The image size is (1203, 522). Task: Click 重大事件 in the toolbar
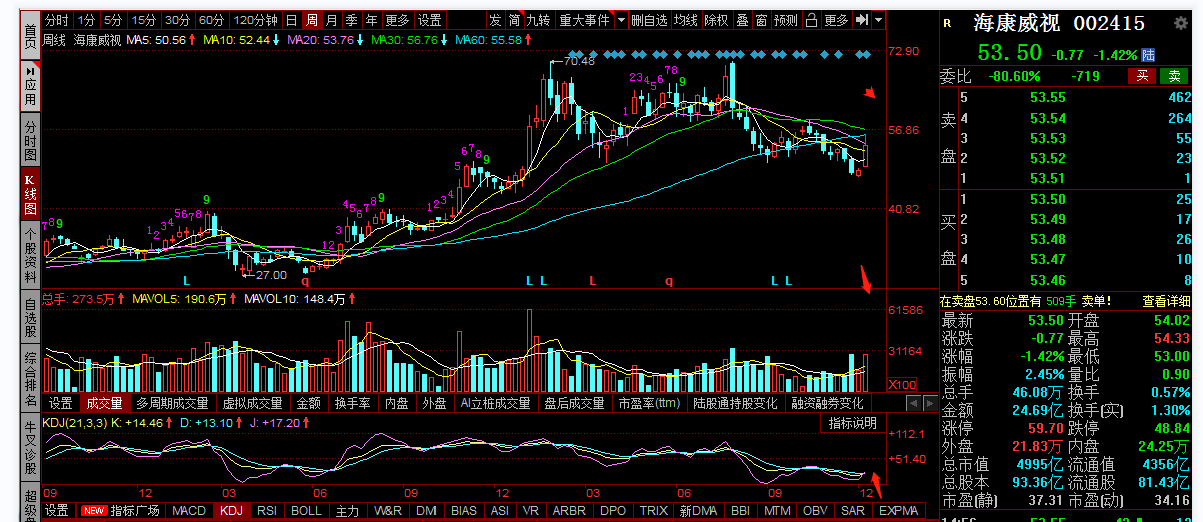[x=583, y=20]
